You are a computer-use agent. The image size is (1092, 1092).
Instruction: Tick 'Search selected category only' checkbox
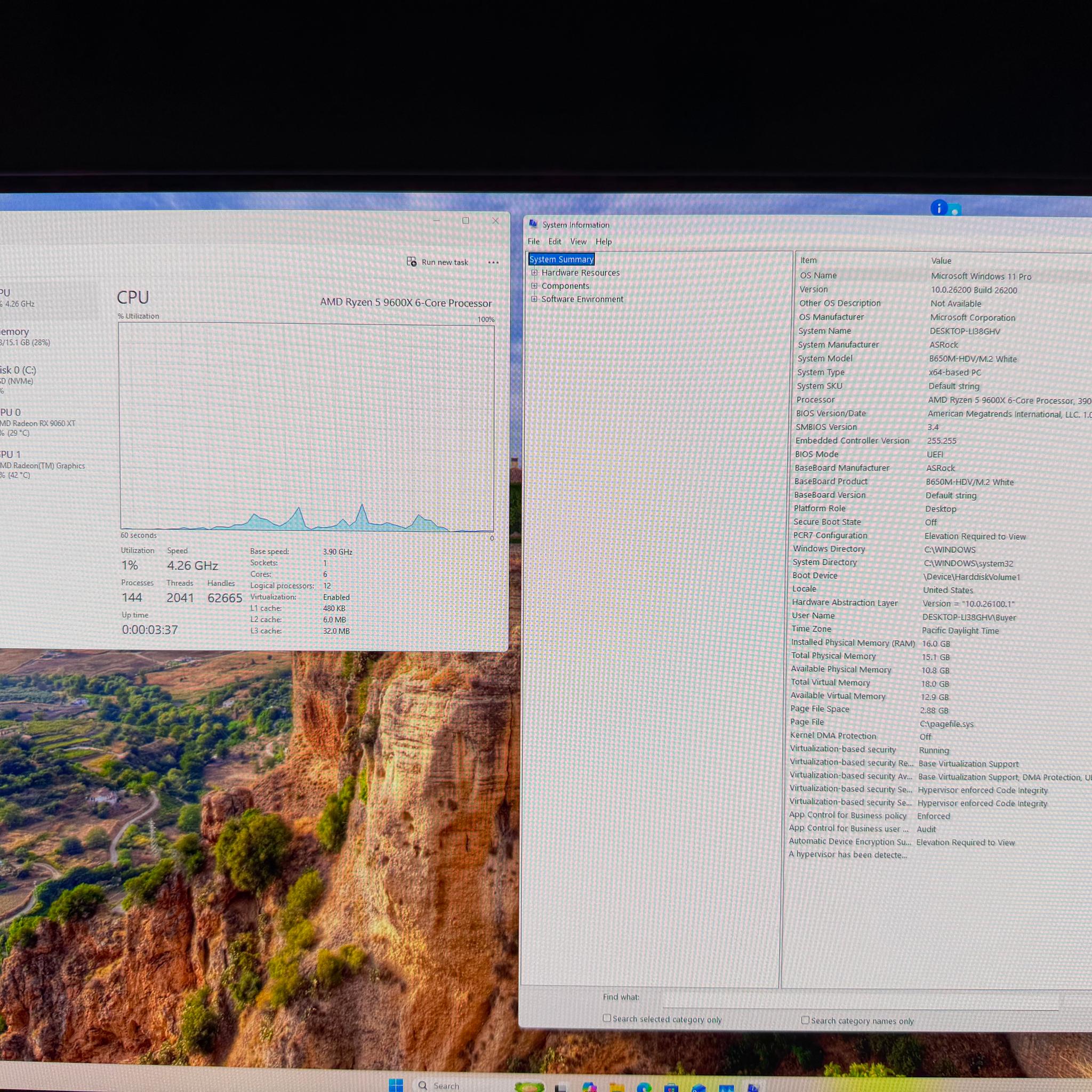coord(606,1018)
